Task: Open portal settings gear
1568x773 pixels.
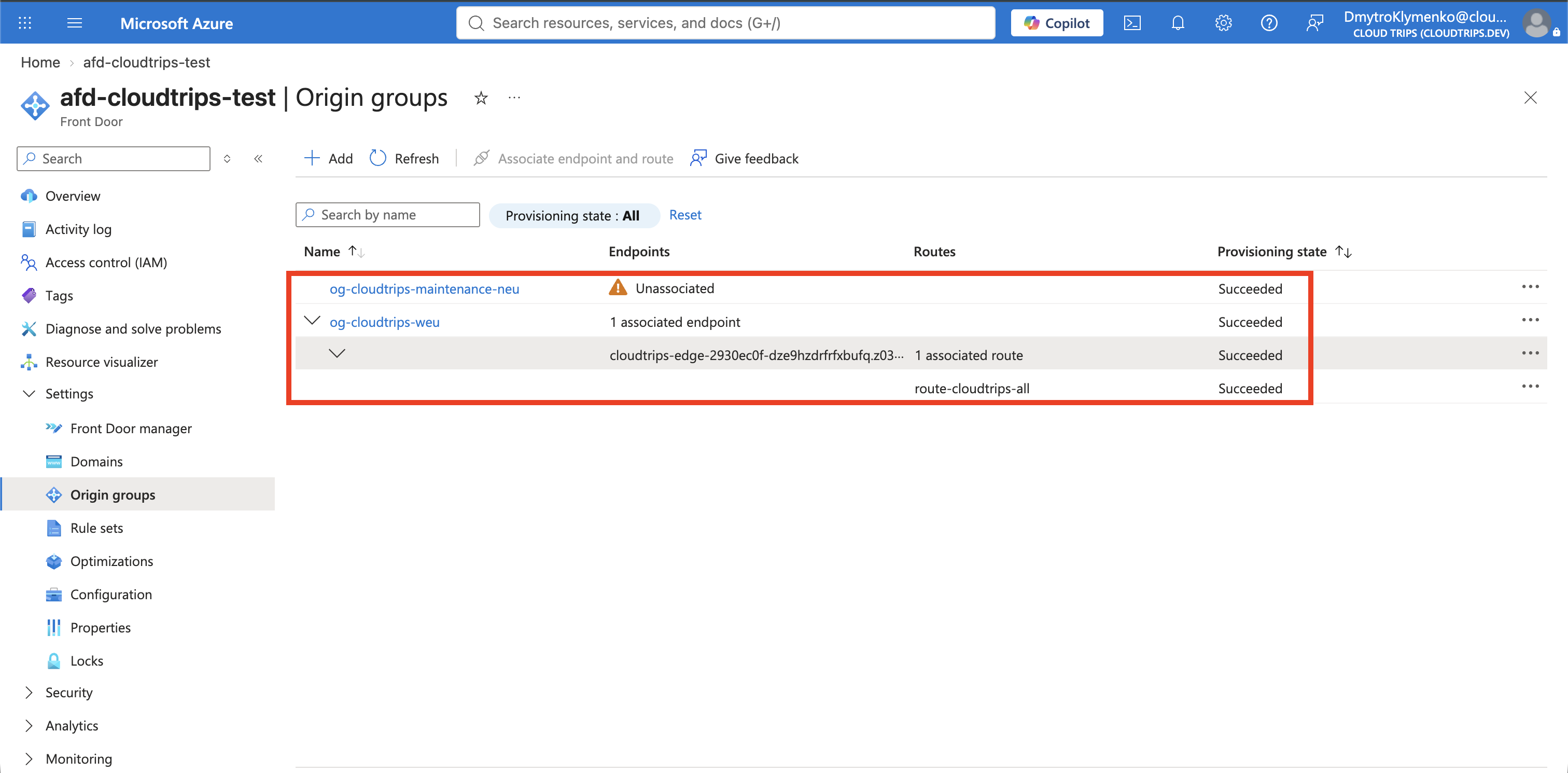Action: click(x=1224, y=23)
